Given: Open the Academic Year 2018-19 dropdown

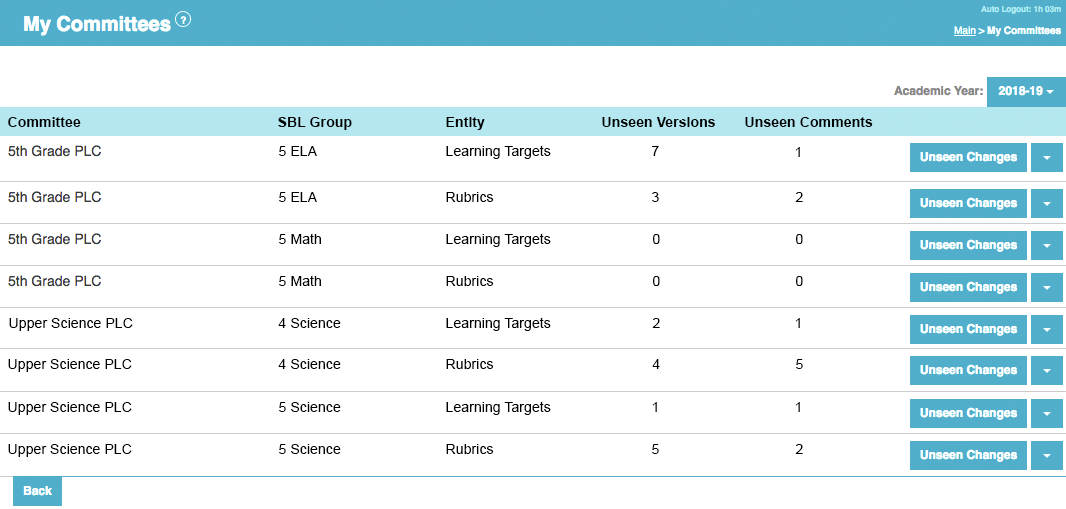Looking at the screenshot, I should [x=1026, y=92].
